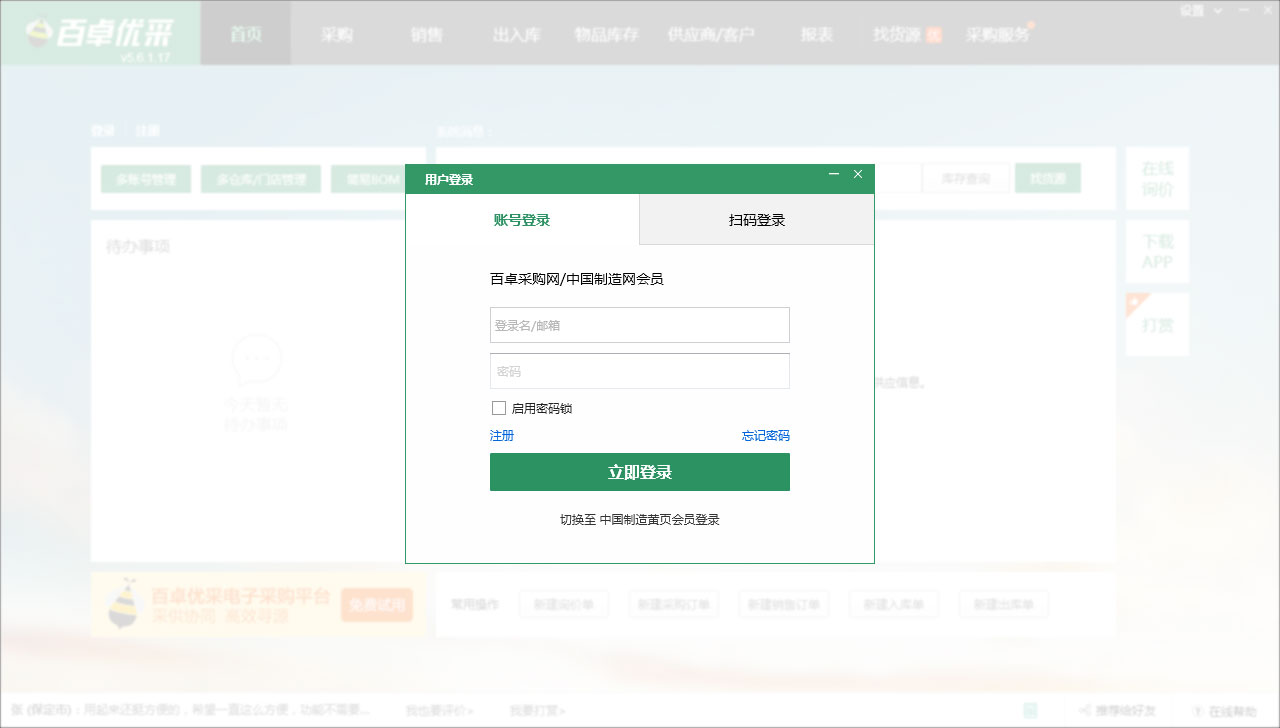The width and height of the screenshot is (1280, 728).
Task: Click the 登录 link above the main panel
Action: [103, 131]
